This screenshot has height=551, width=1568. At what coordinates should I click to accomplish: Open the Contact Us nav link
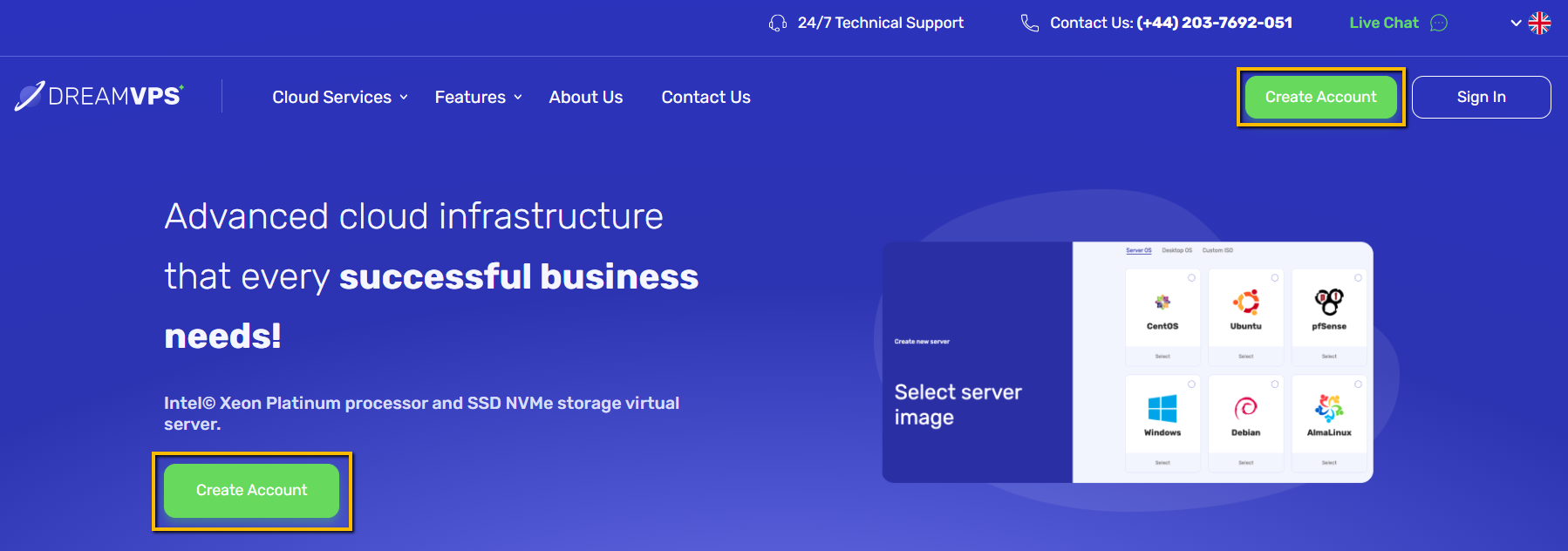[706, 97]
